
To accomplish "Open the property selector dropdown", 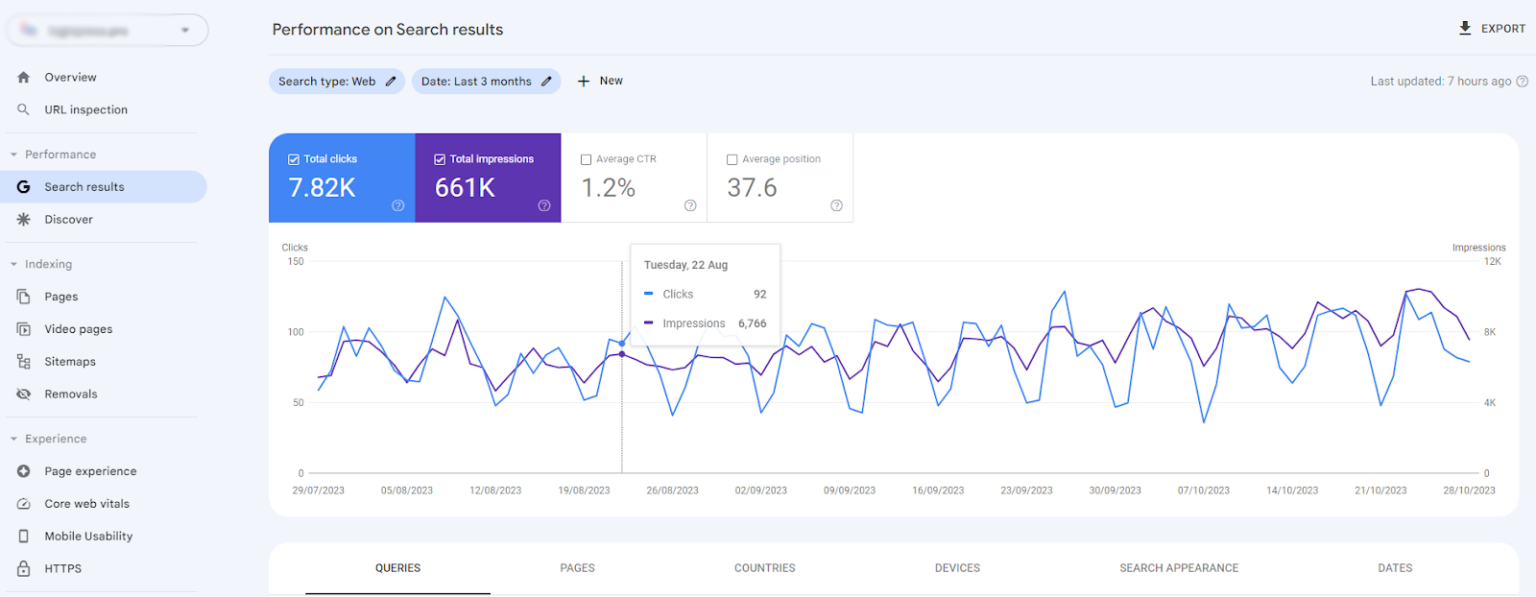I will (184, 30).
